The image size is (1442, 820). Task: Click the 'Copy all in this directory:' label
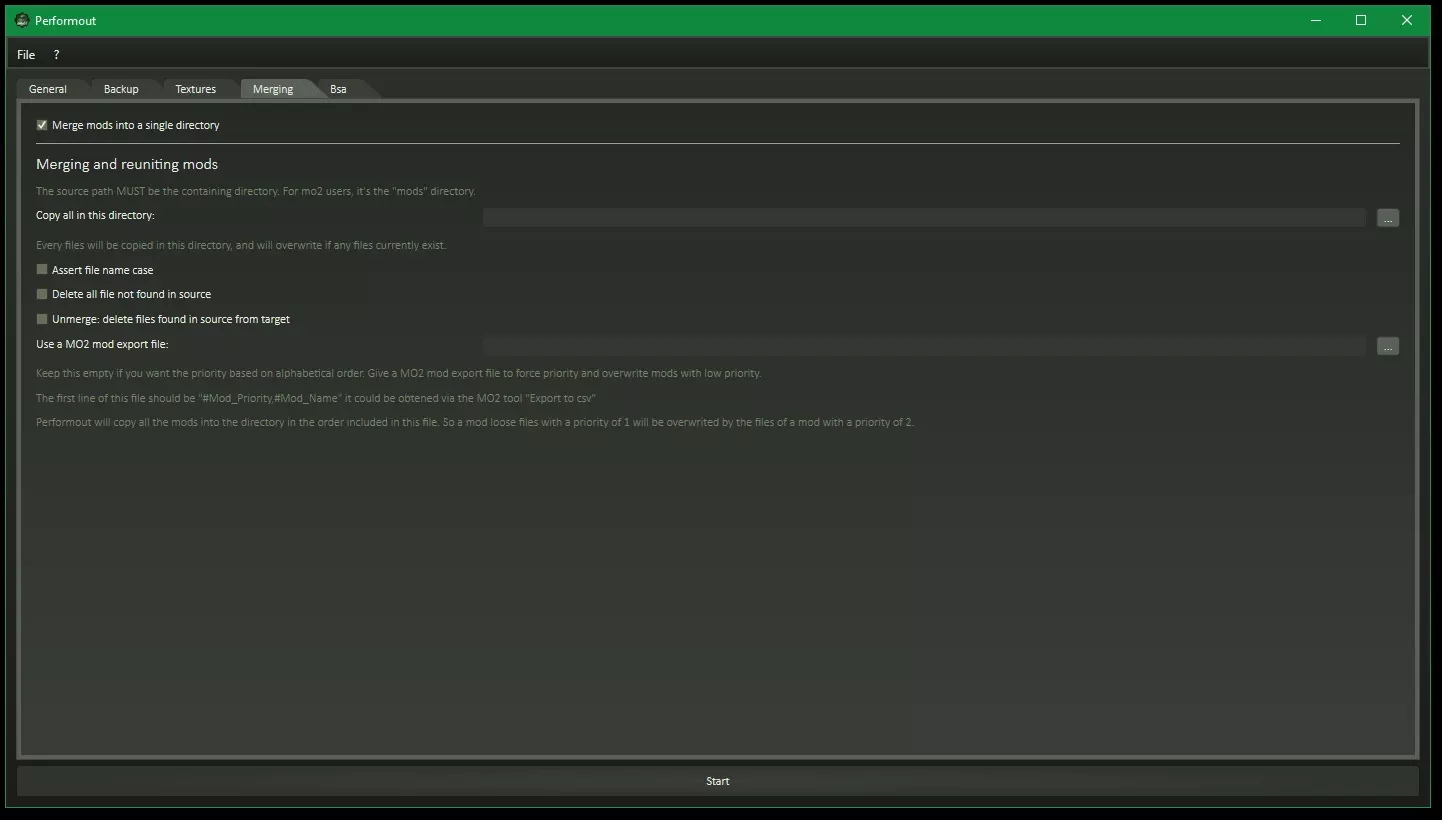coord(95,216)
